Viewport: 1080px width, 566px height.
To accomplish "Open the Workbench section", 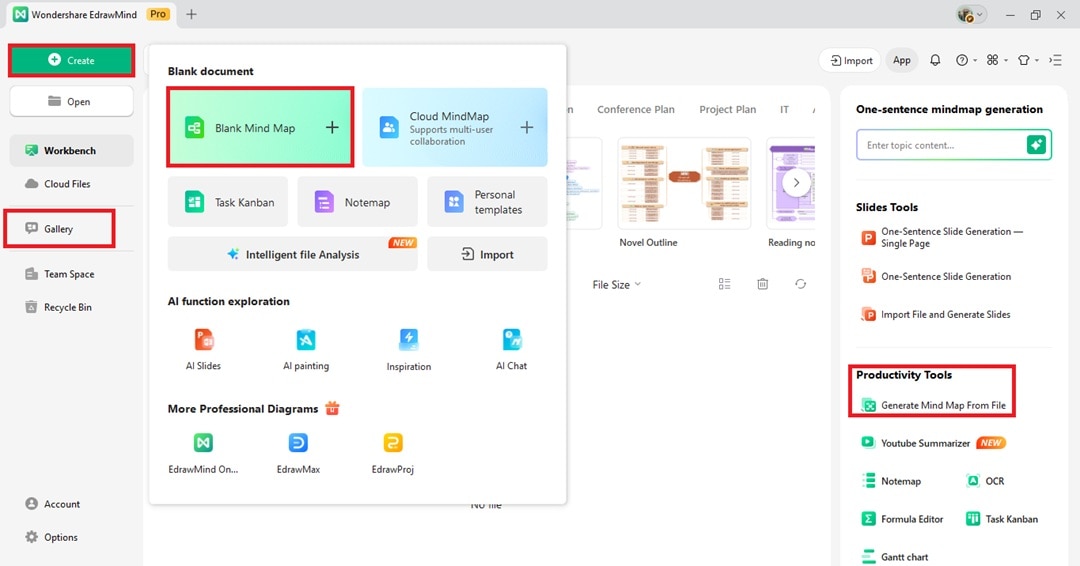I will click(72, 150).
